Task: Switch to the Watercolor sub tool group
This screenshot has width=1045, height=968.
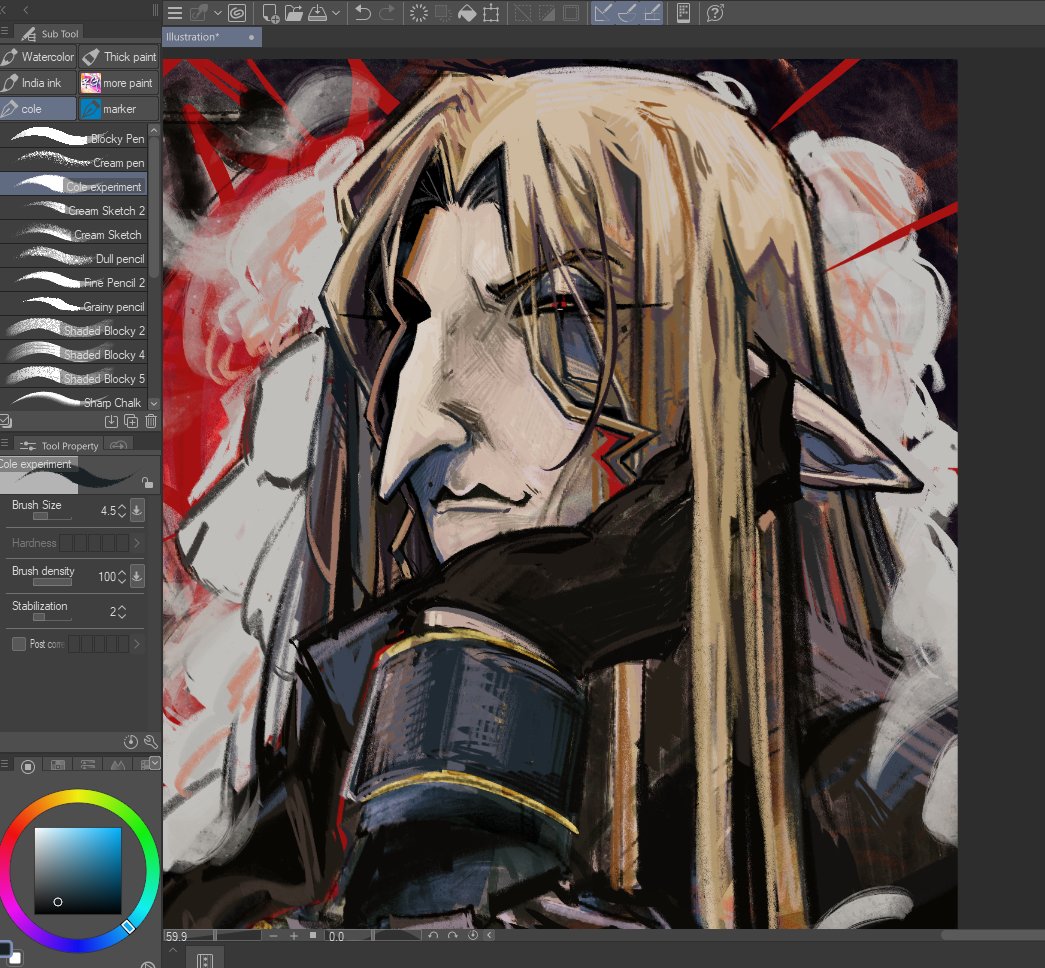Action: tap(39, 57)
